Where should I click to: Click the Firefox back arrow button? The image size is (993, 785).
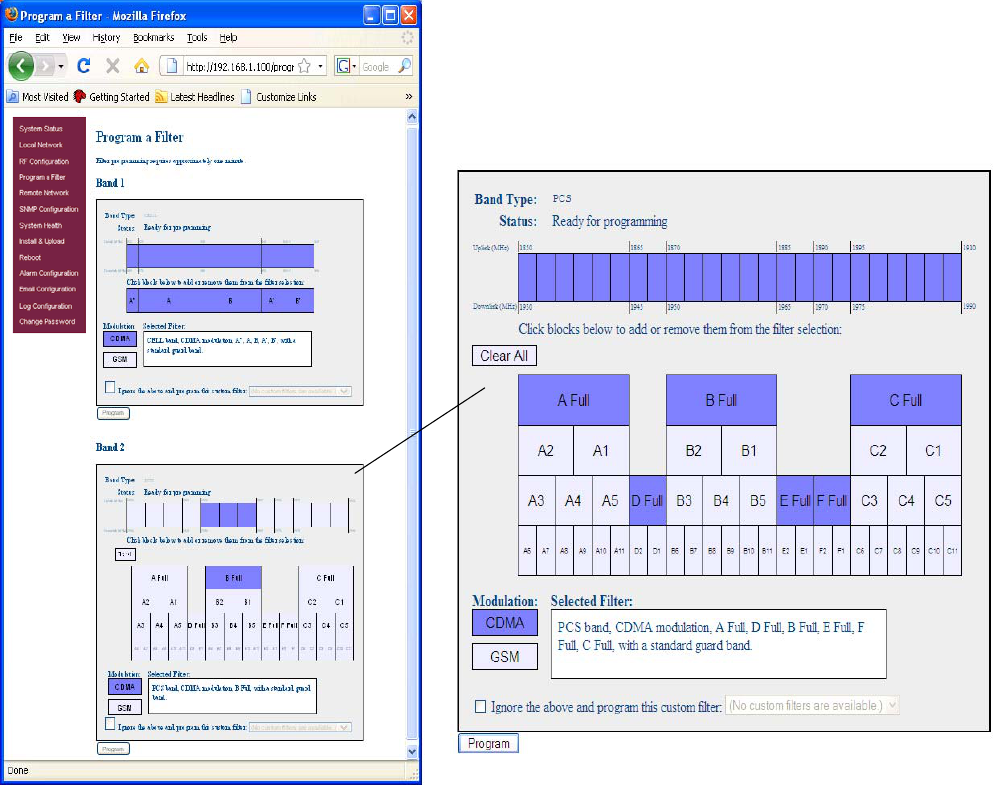coord(21,66)
